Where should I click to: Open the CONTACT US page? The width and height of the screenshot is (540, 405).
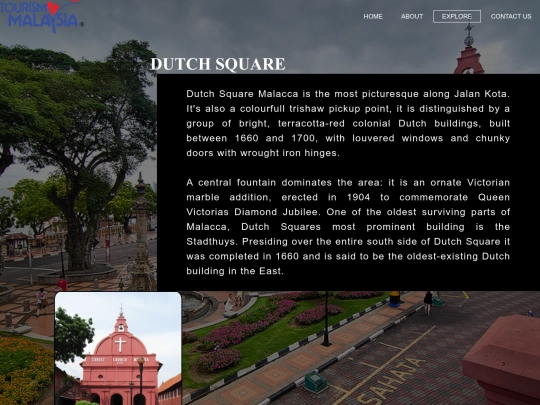point(511,17)
